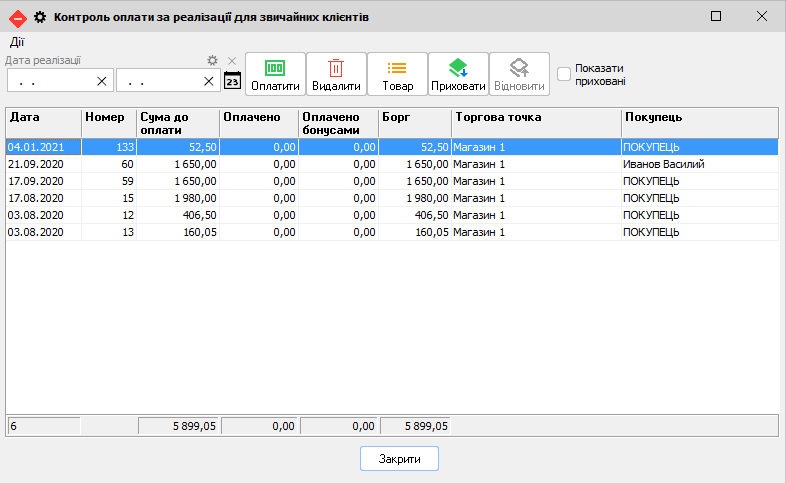Click the gear icon above date filter
The height and width of the screenshot is (483, 786).
pos(212,61)
